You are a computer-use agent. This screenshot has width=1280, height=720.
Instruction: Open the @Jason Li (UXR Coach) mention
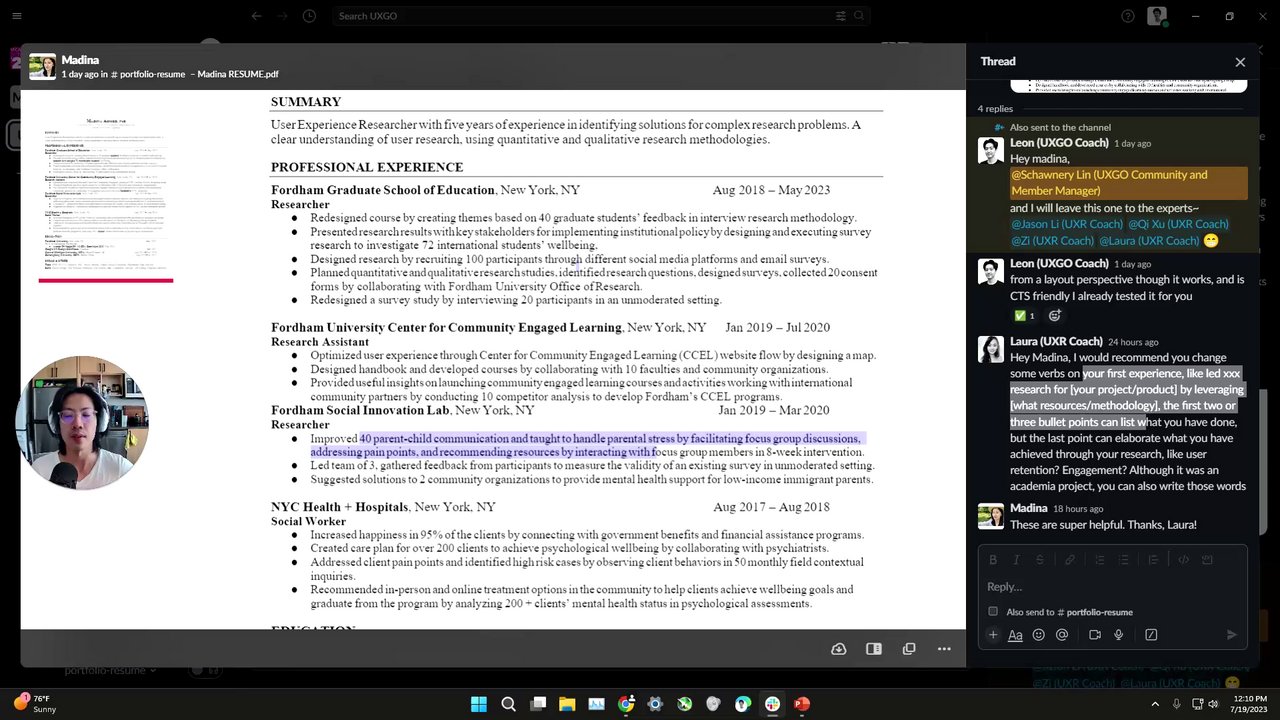coord(1067,224)
